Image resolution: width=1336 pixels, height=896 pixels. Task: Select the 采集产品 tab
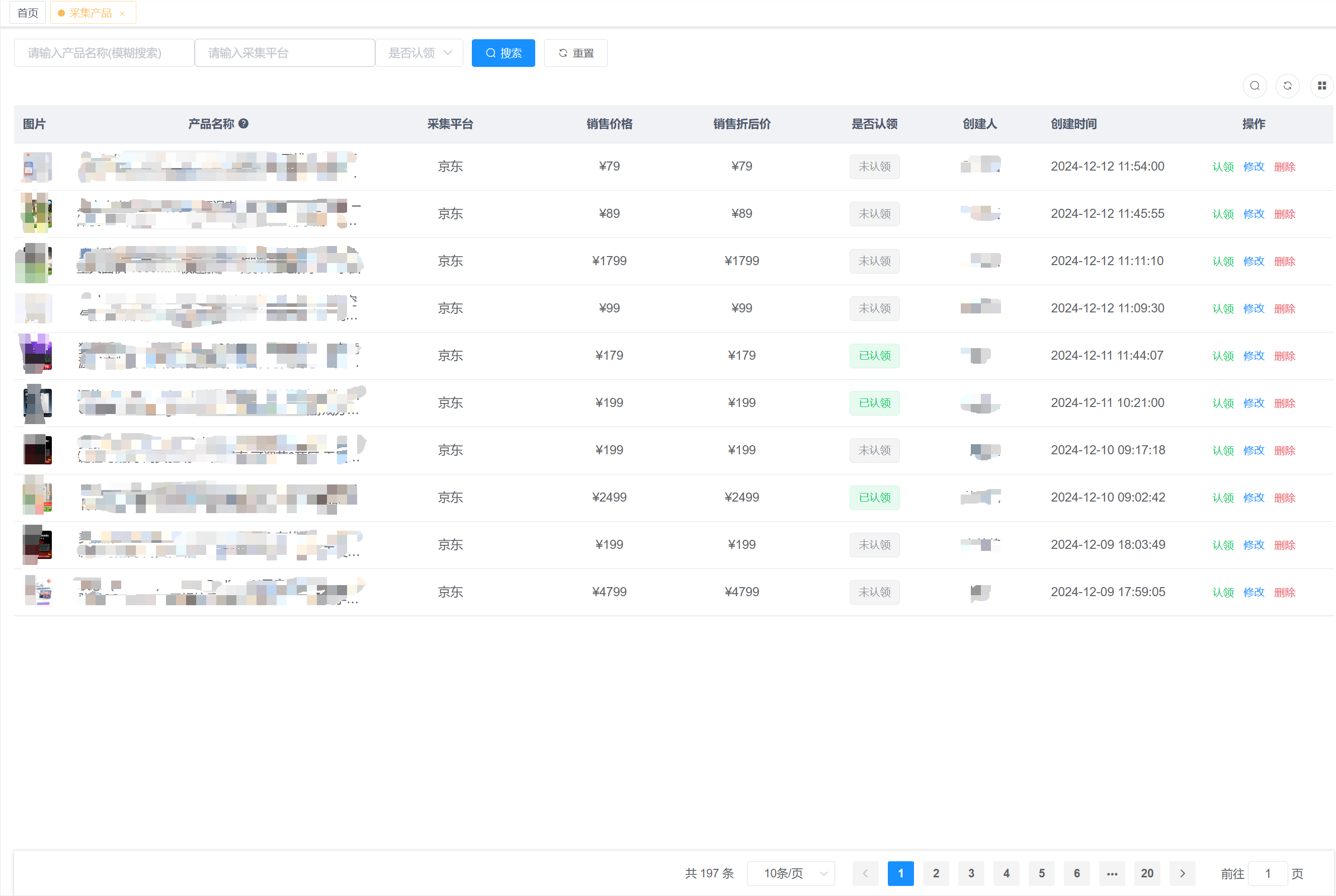click(90, 13)
